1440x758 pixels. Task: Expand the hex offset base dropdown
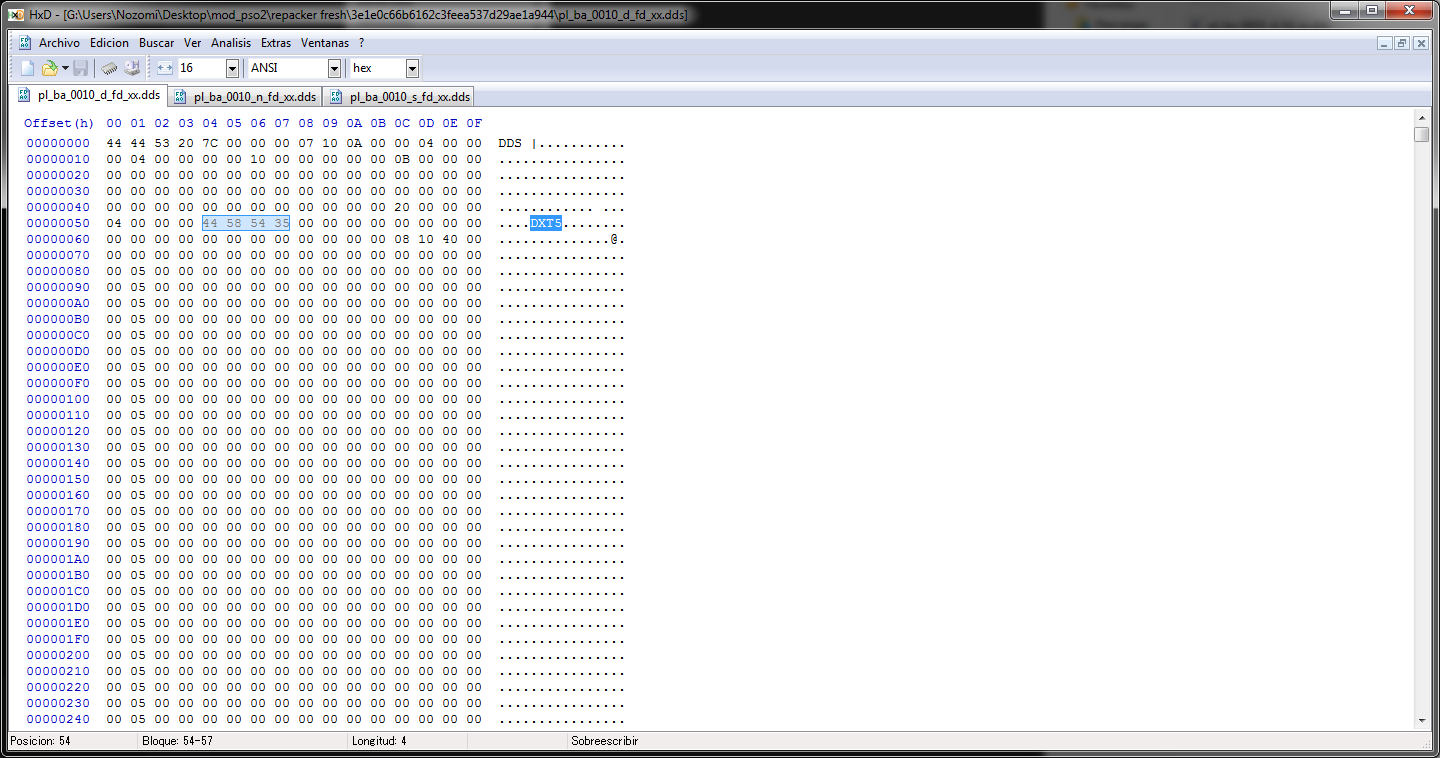coord(412,68)
